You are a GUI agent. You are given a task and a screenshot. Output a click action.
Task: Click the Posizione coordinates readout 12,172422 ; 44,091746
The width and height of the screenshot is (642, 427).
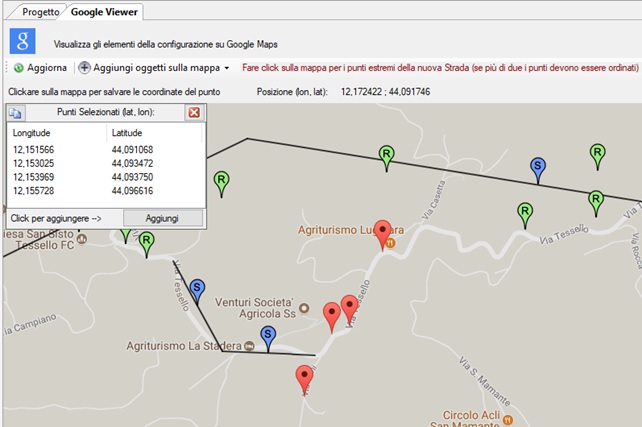click(385, 92)
